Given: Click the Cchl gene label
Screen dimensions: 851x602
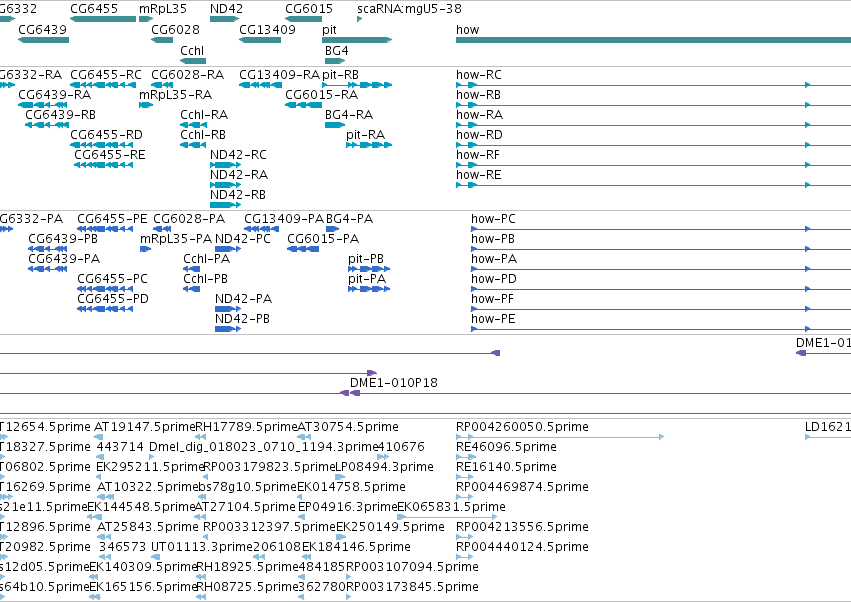Looking at the screenshot, I should [192, 51].
